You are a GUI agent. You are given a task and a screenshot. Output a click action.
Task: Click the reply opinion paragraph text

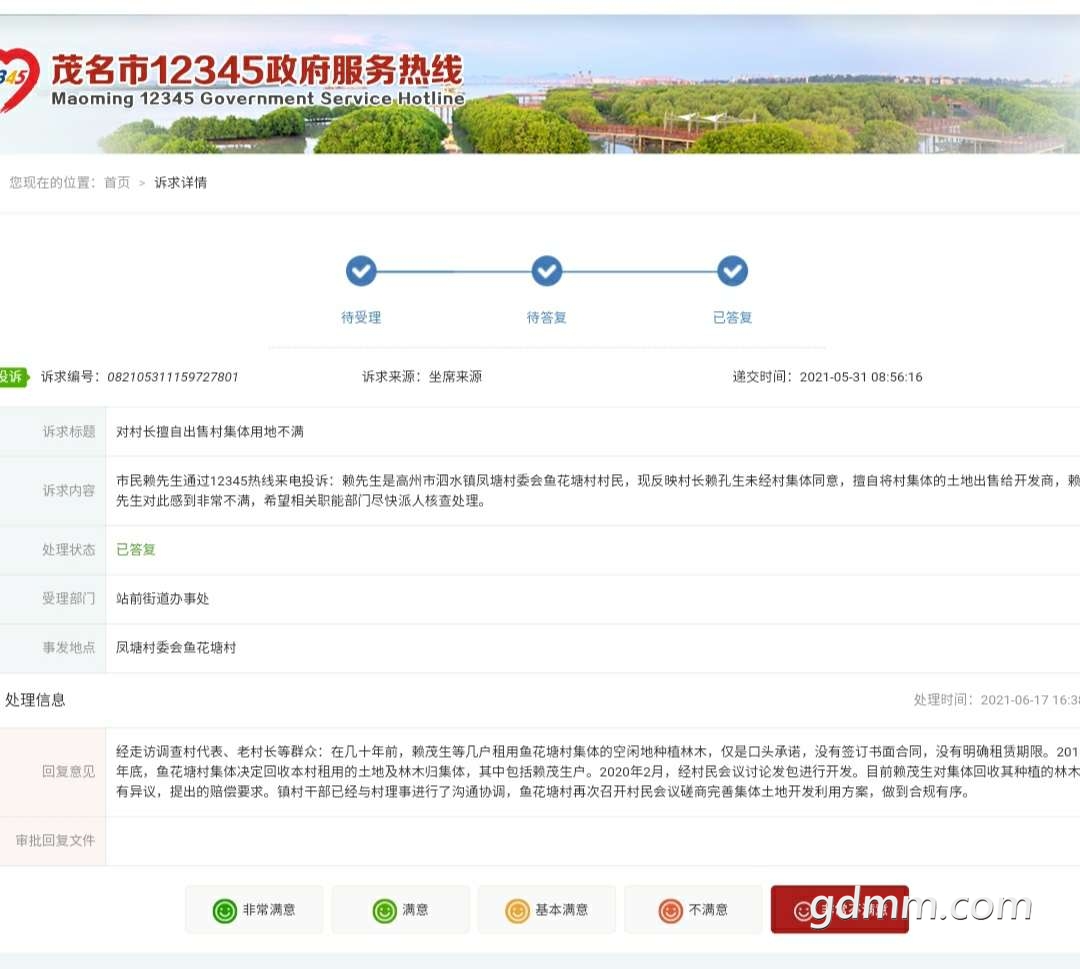click(x=598, y=771)
